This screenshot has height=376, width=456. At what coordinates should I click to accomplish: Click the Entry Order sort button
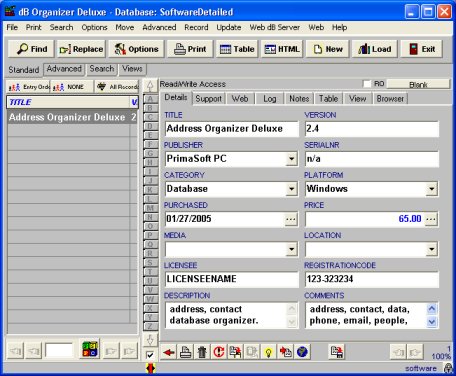(28, 87)
